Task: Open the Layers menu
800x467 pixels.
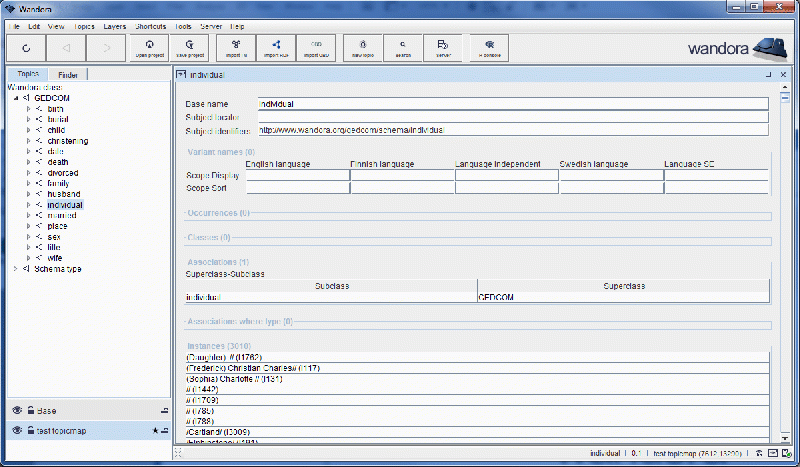Action: [x=114, y=24]
